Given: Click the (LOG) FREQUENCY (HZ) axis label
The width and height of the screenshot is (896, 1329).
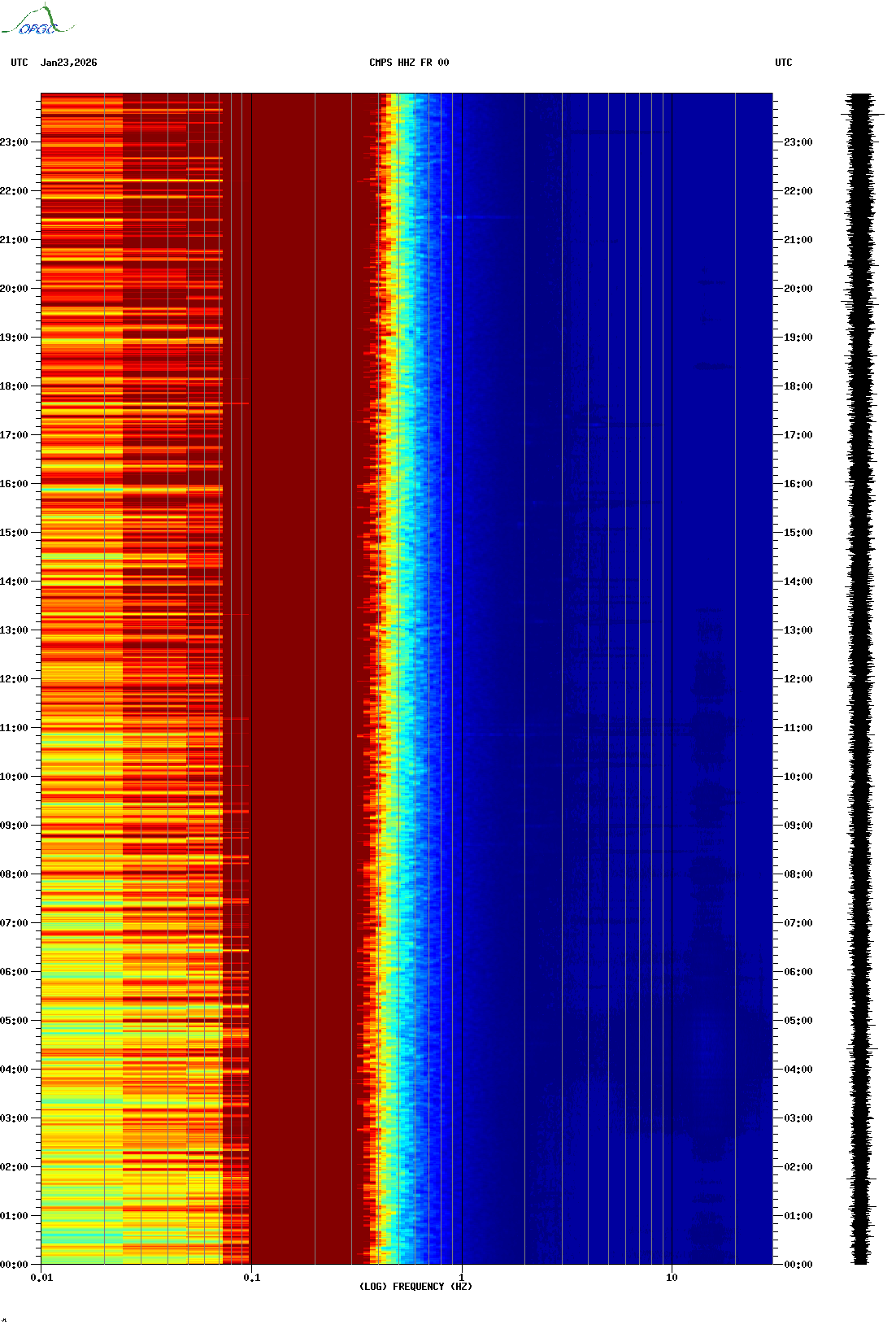Looking at the screenshot, I should [x=415, y=1287].
